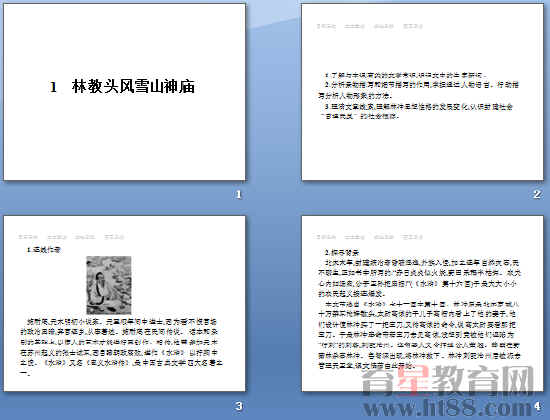Click the third navigation tab on slide 2
The height and width of the screenshot is (420, 550).
[383, 26]
